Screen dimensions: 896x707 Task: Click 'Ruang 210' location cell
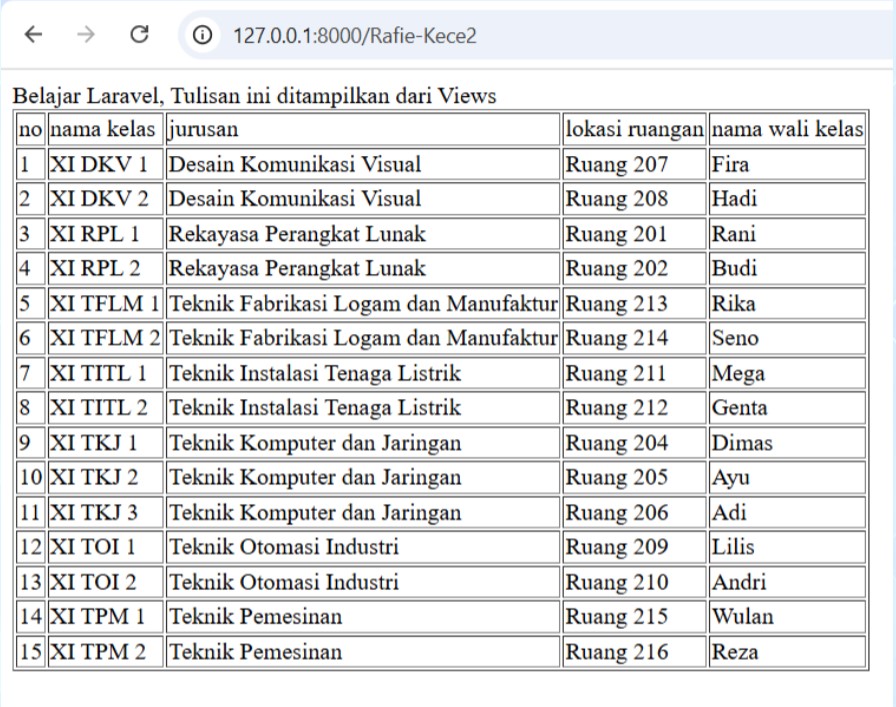[x=634, y=582]
